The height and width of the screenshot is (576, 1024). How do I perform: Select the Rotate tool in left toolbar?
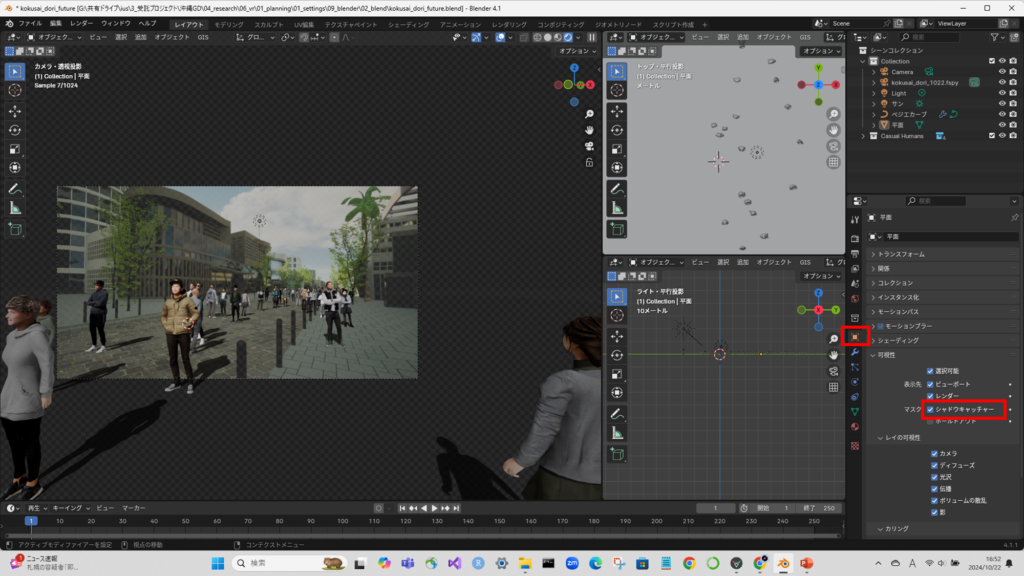(15, 130)
